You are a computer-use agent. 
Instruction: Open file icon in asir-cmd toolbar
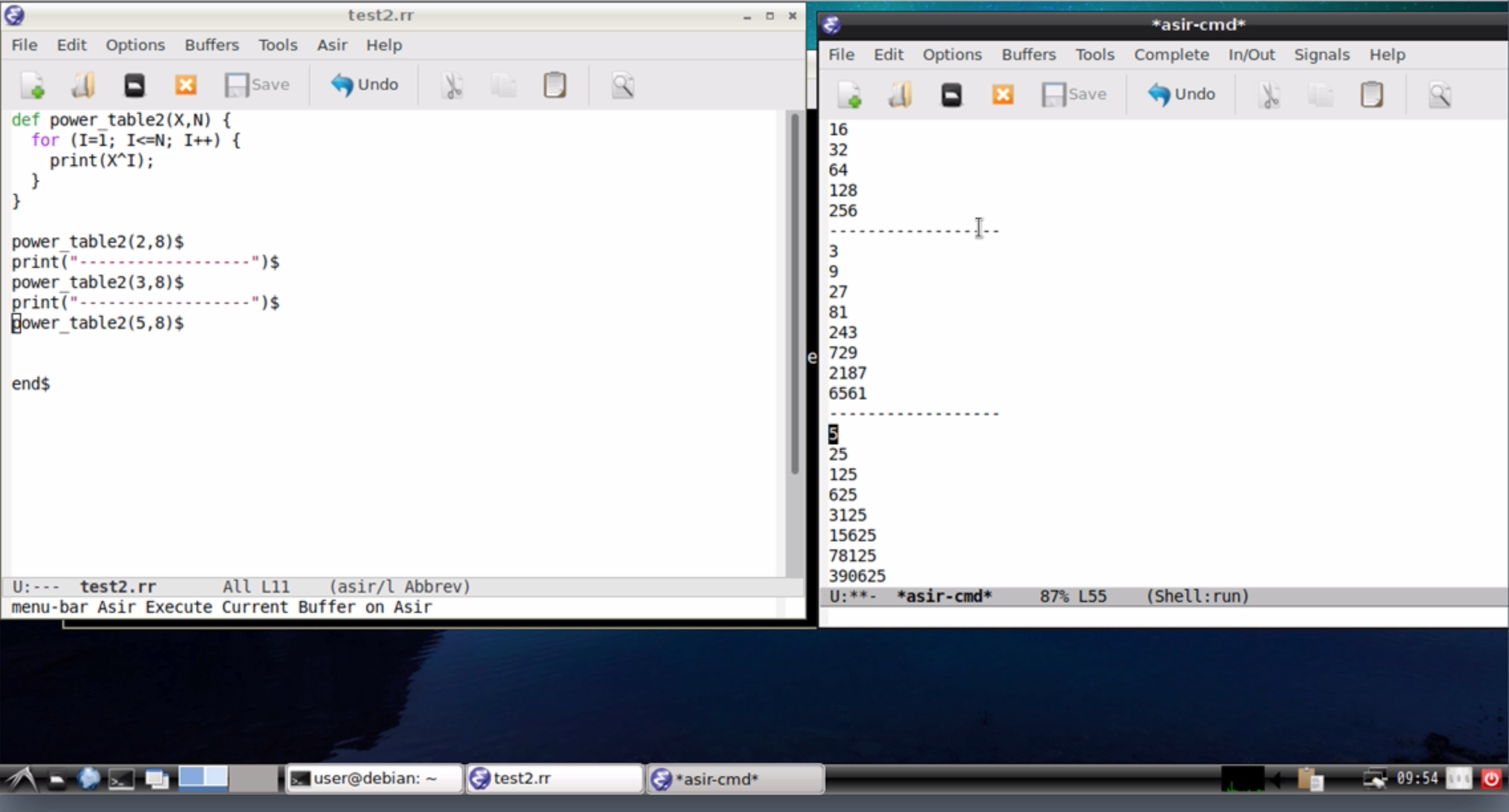(900, 94)
